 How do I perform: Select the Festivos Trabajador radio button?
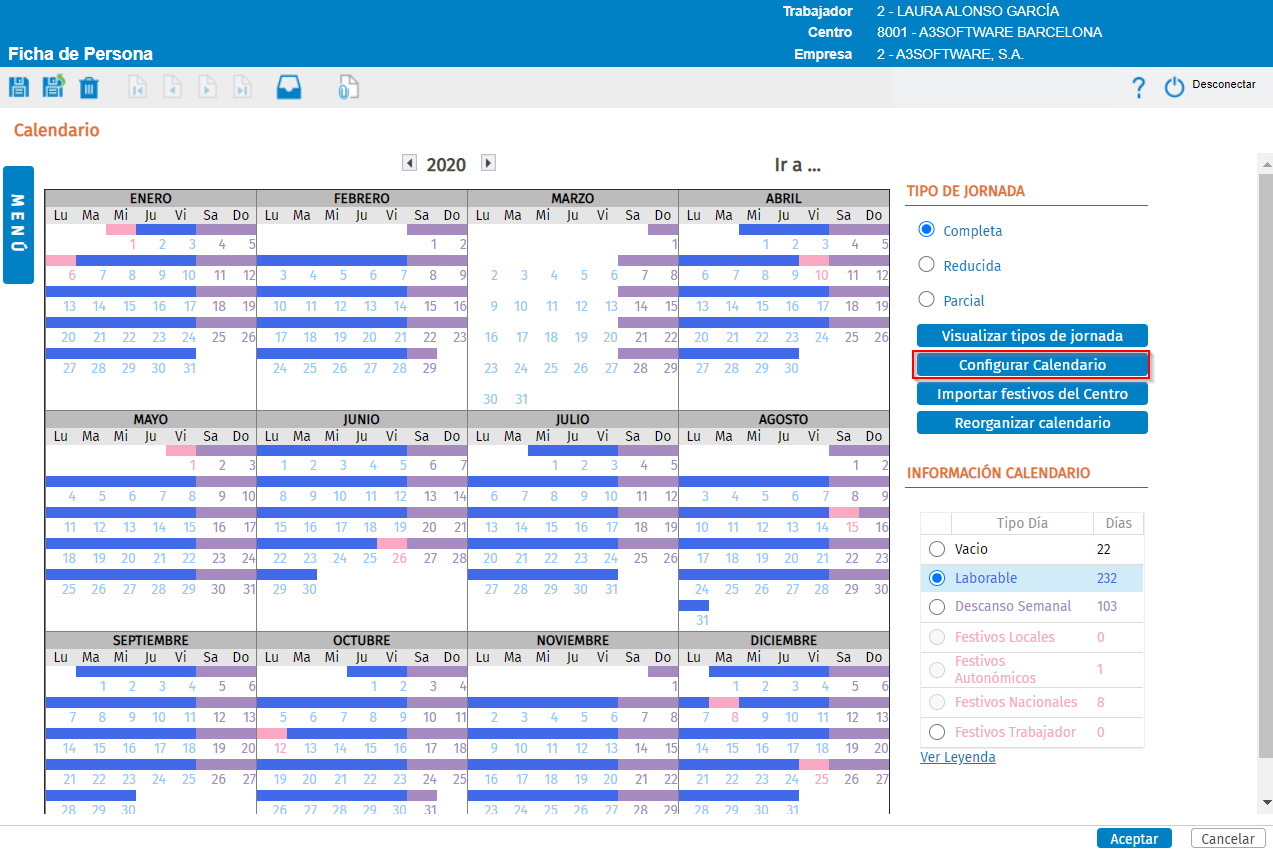(x=936, y=732)
